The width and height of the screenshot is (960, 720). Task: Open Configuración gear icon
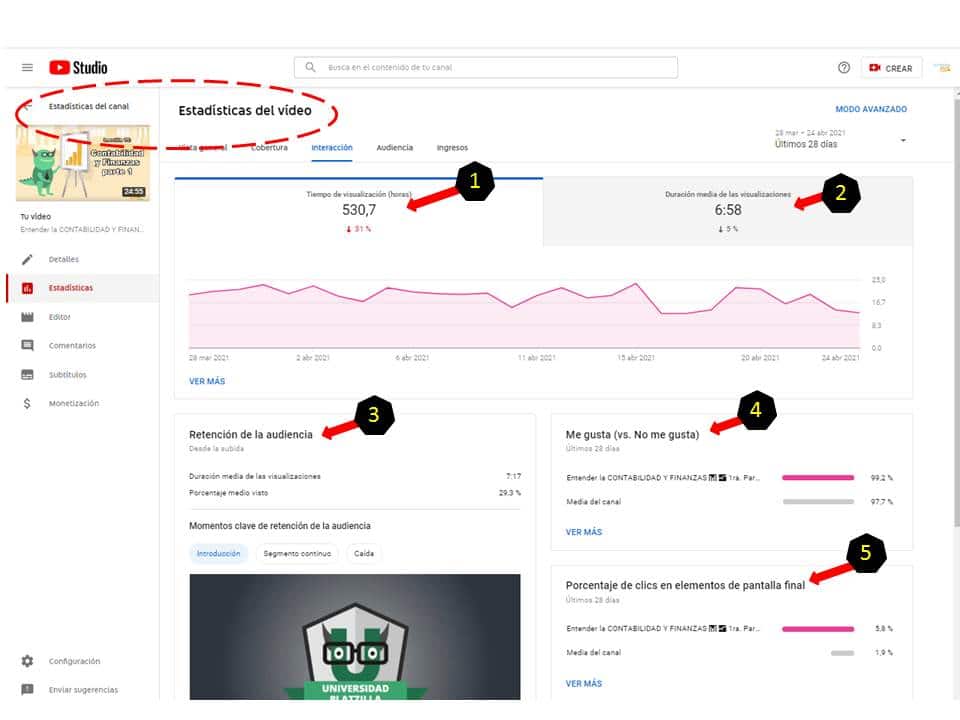(27, 661)
